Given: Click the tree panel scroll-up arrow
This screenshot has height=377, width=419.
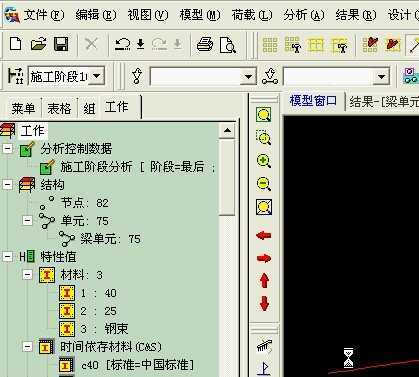Looking at the screenshot, I should click(x=227, y=130).
